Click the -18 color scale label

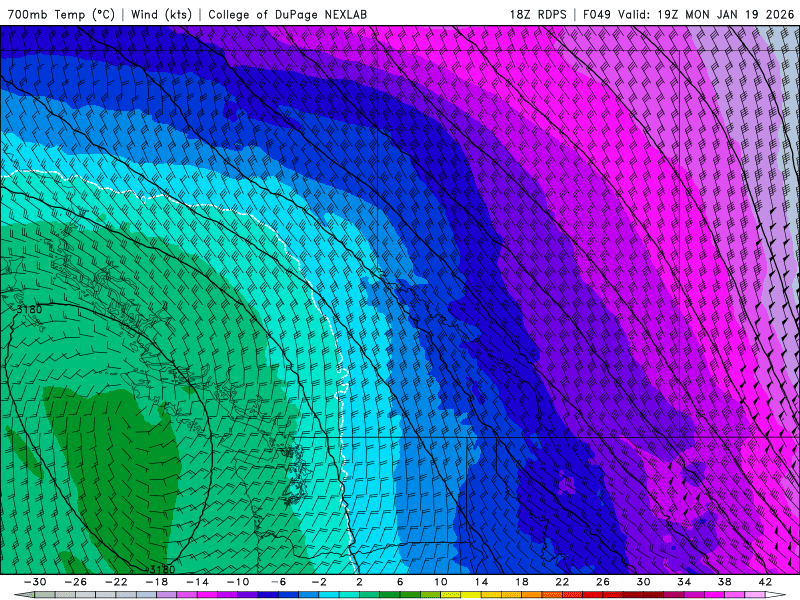click(x=157, y=582)
